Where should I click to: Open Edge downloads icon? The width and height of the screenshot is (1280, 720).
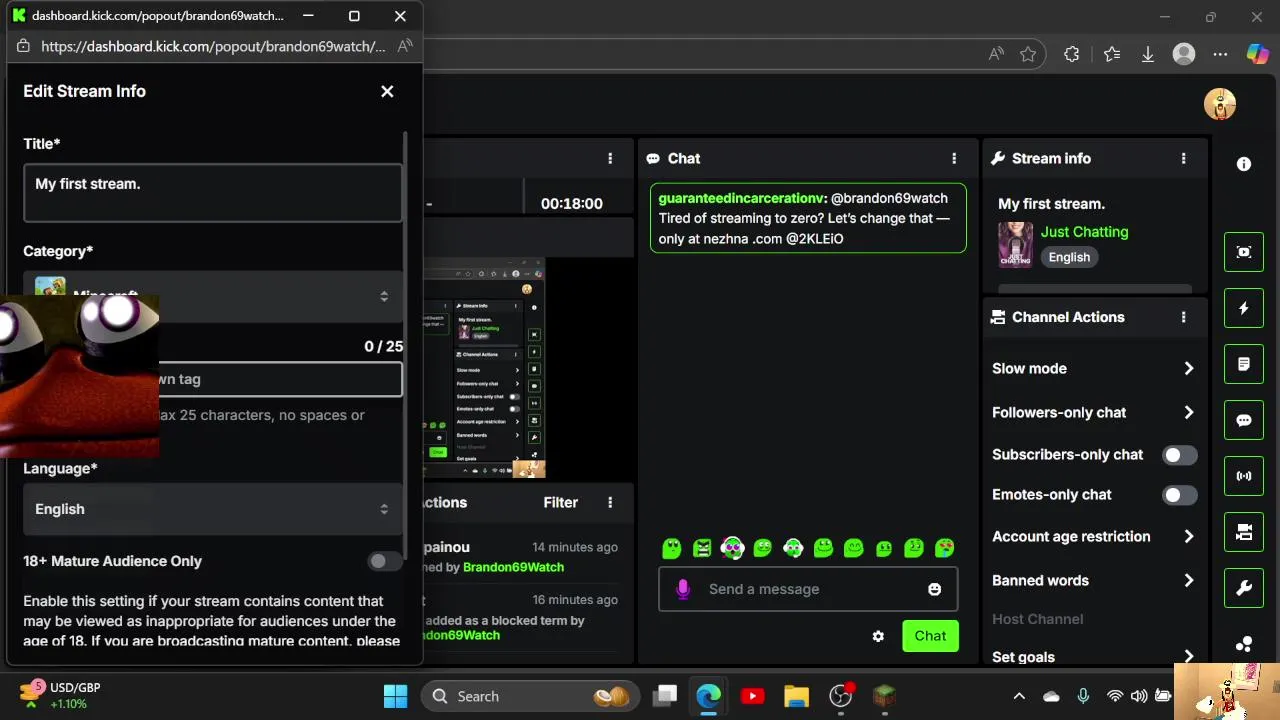click(x=1148, y=55)
